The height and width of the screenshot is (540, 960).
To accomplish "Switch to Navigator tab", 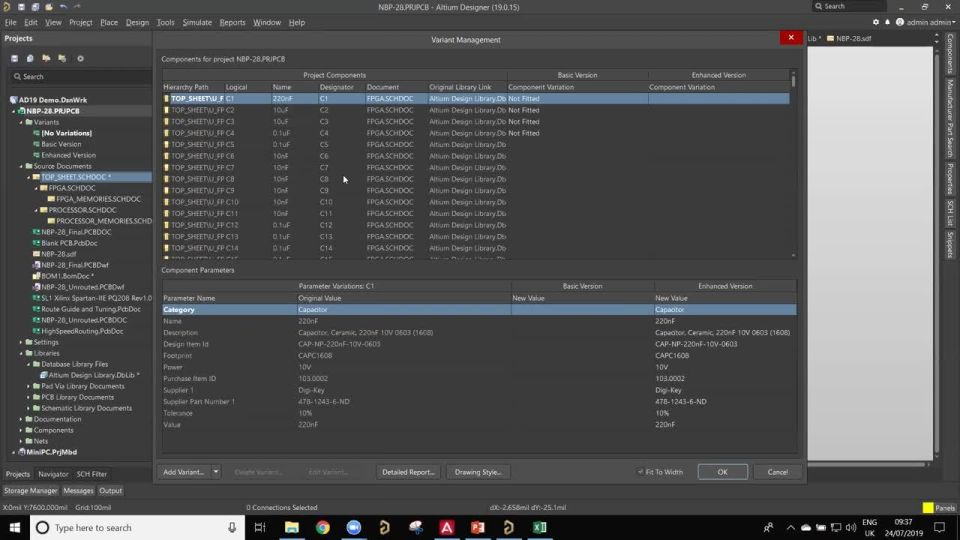I will [x=53, y=474].
